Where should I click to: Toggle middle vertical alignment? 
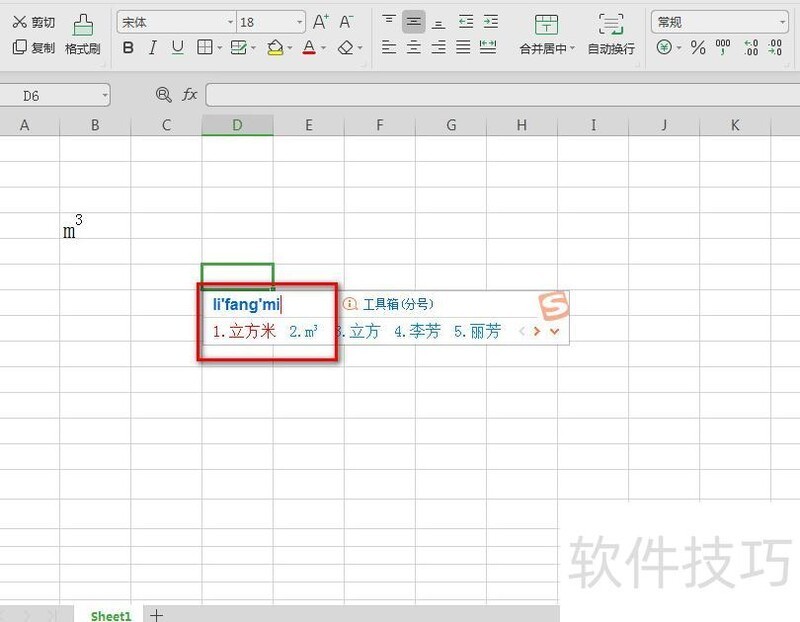[x=414, y=21]
